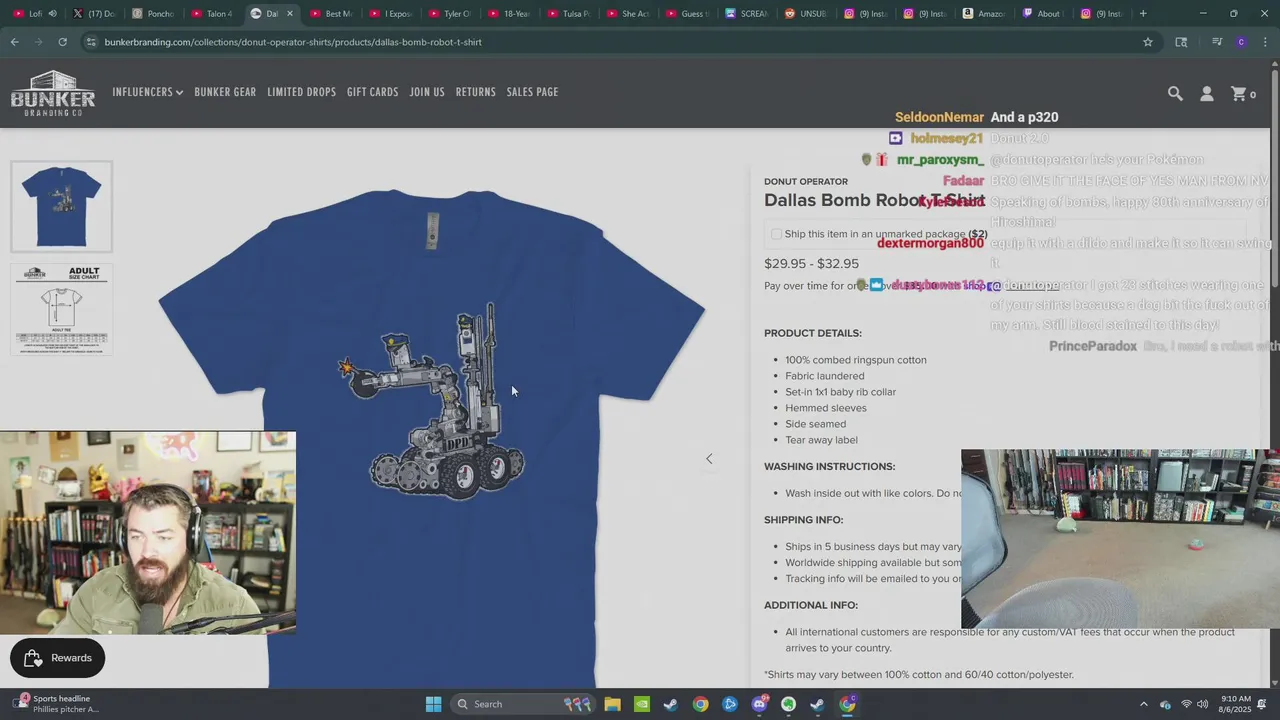Screen dimensions: 1280x720
Task: Go to the Join Us page
Action: (x=427, y=92)
